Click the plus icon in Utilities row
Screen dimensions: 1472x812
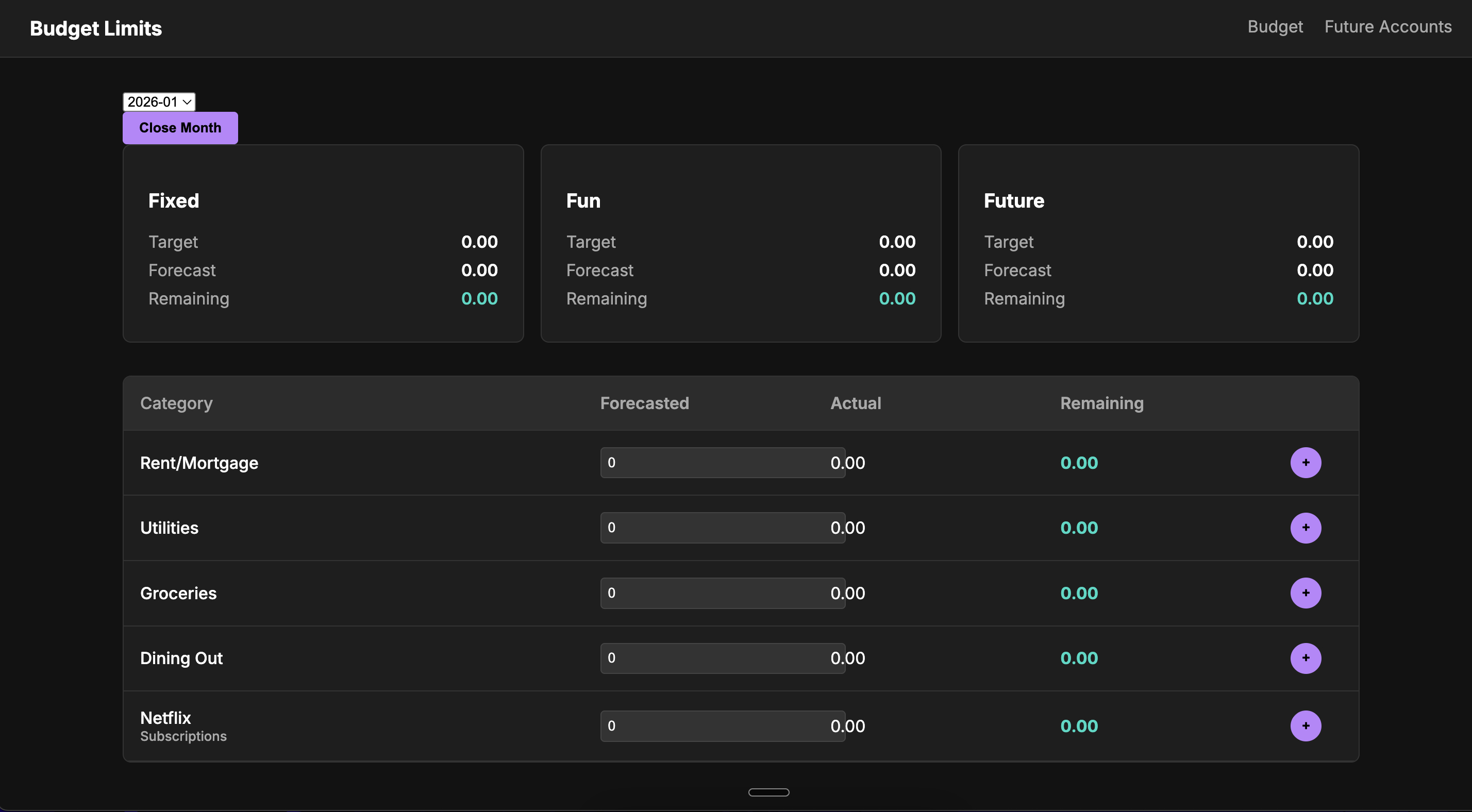(1305, 528)
